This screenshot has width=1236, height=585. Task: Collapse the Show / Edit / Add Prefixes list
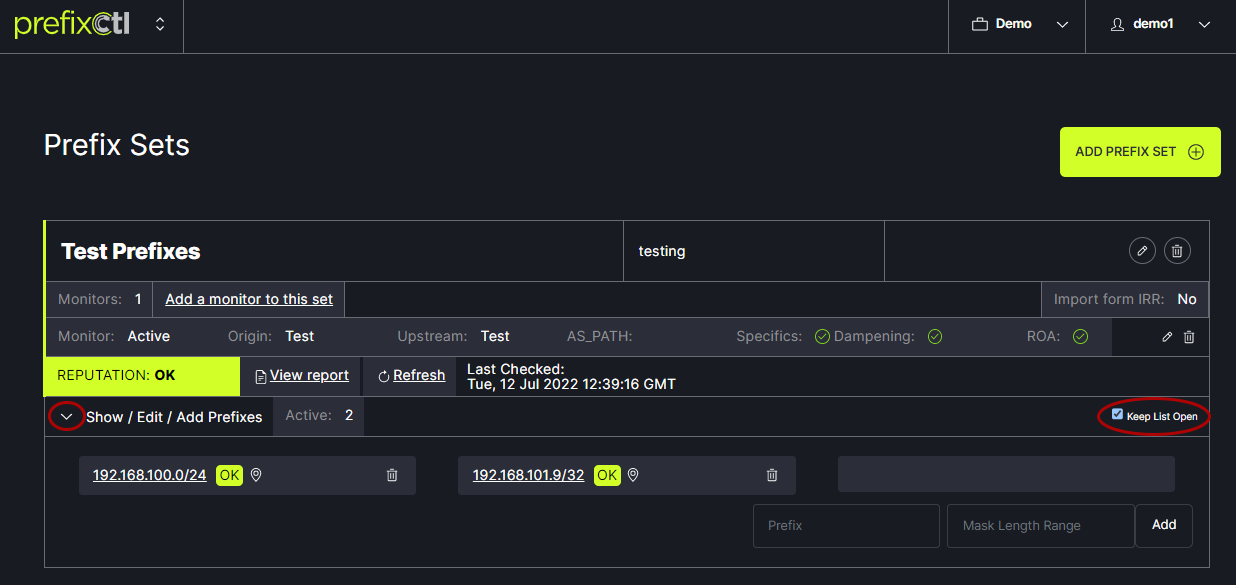click(67, 416)
